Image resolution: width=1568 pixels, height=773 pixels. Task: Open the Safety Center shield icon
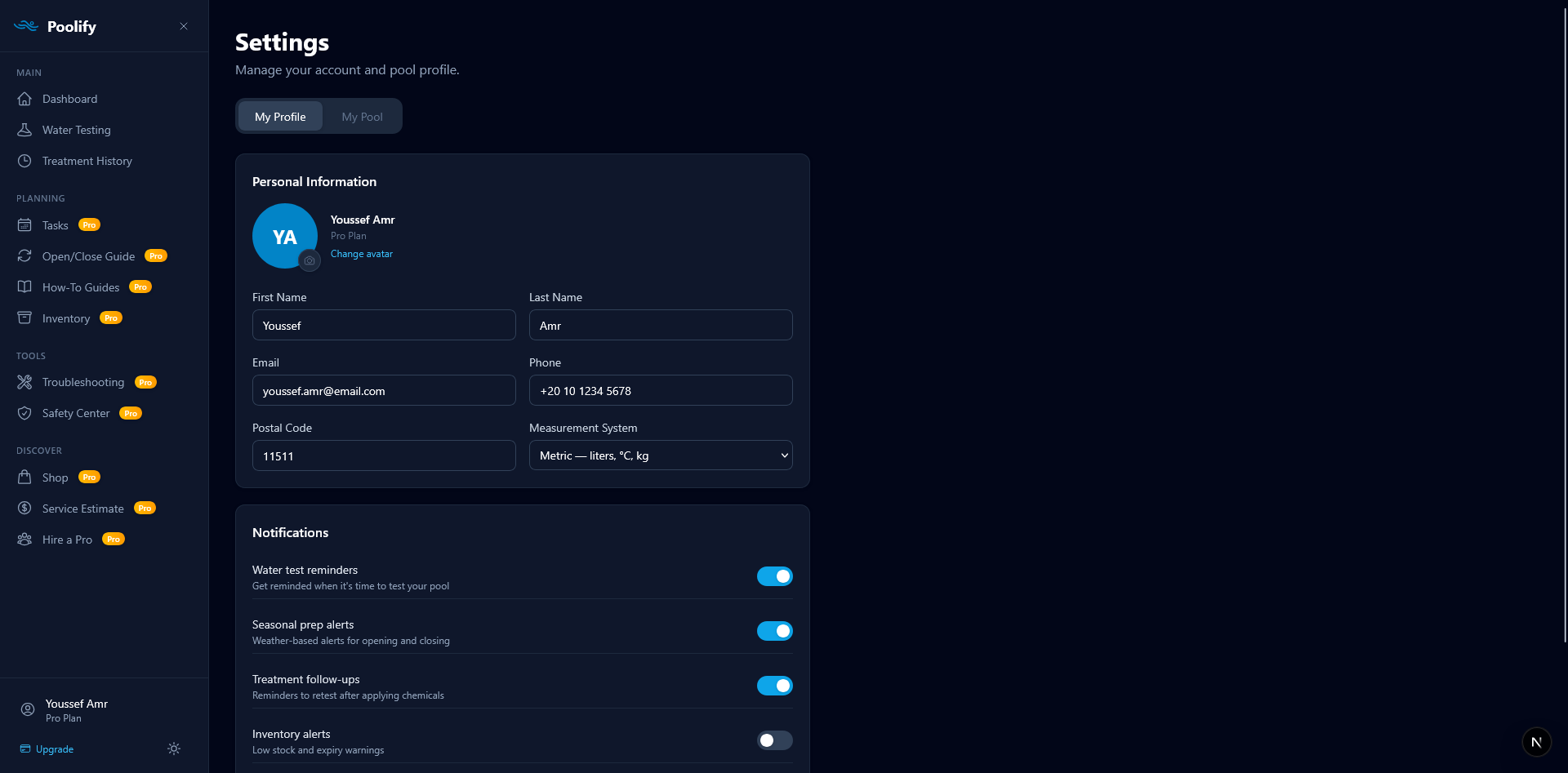25,413
